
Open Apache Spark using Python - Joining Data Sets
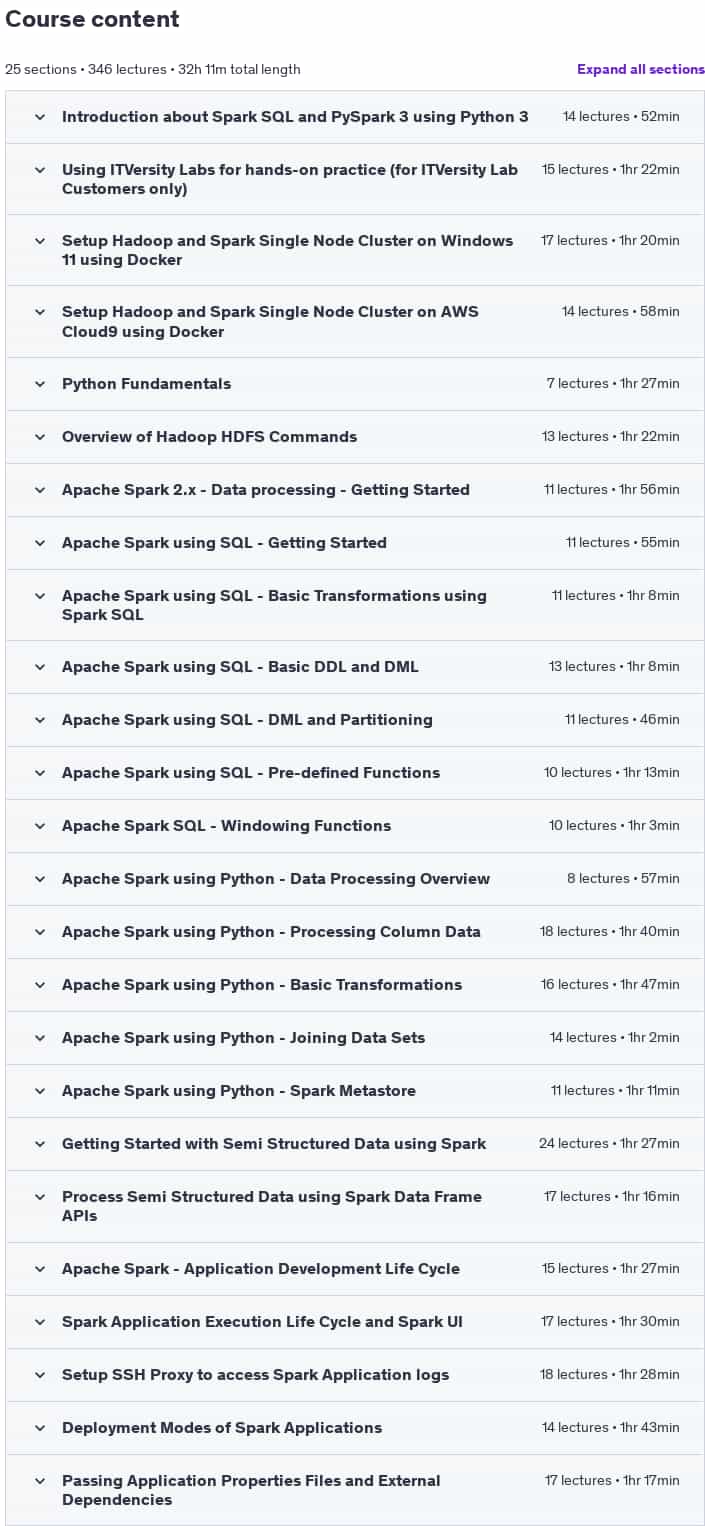[243, 1038]
